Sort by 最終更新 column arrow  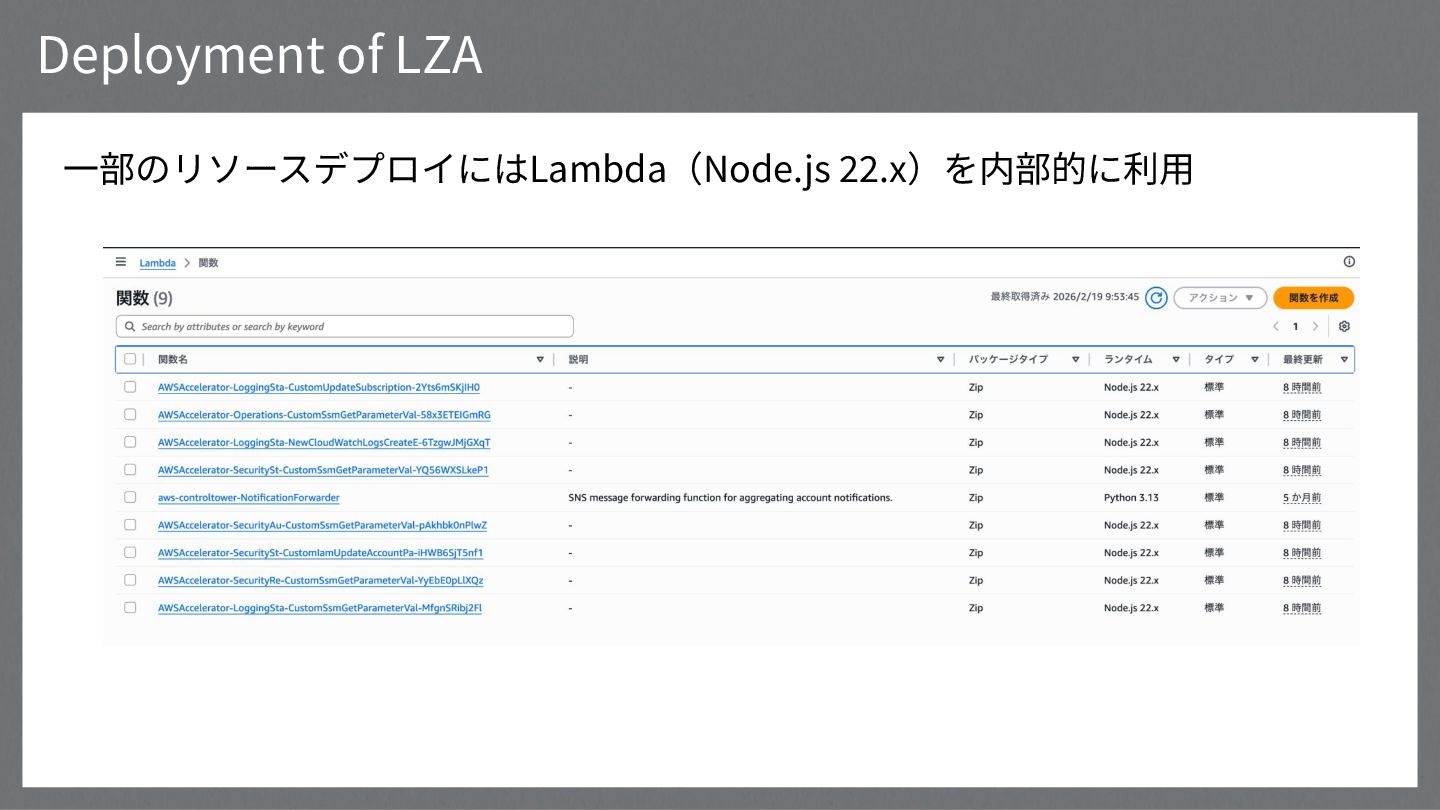pos(1344,359)
